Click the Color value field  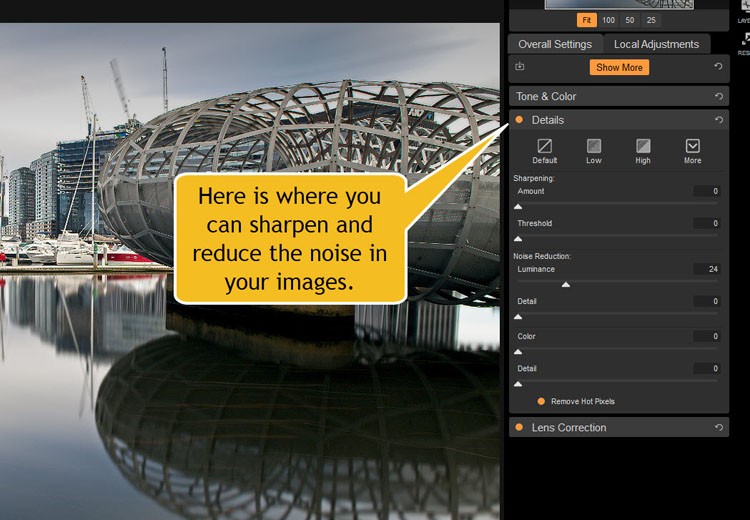point(706,336)
